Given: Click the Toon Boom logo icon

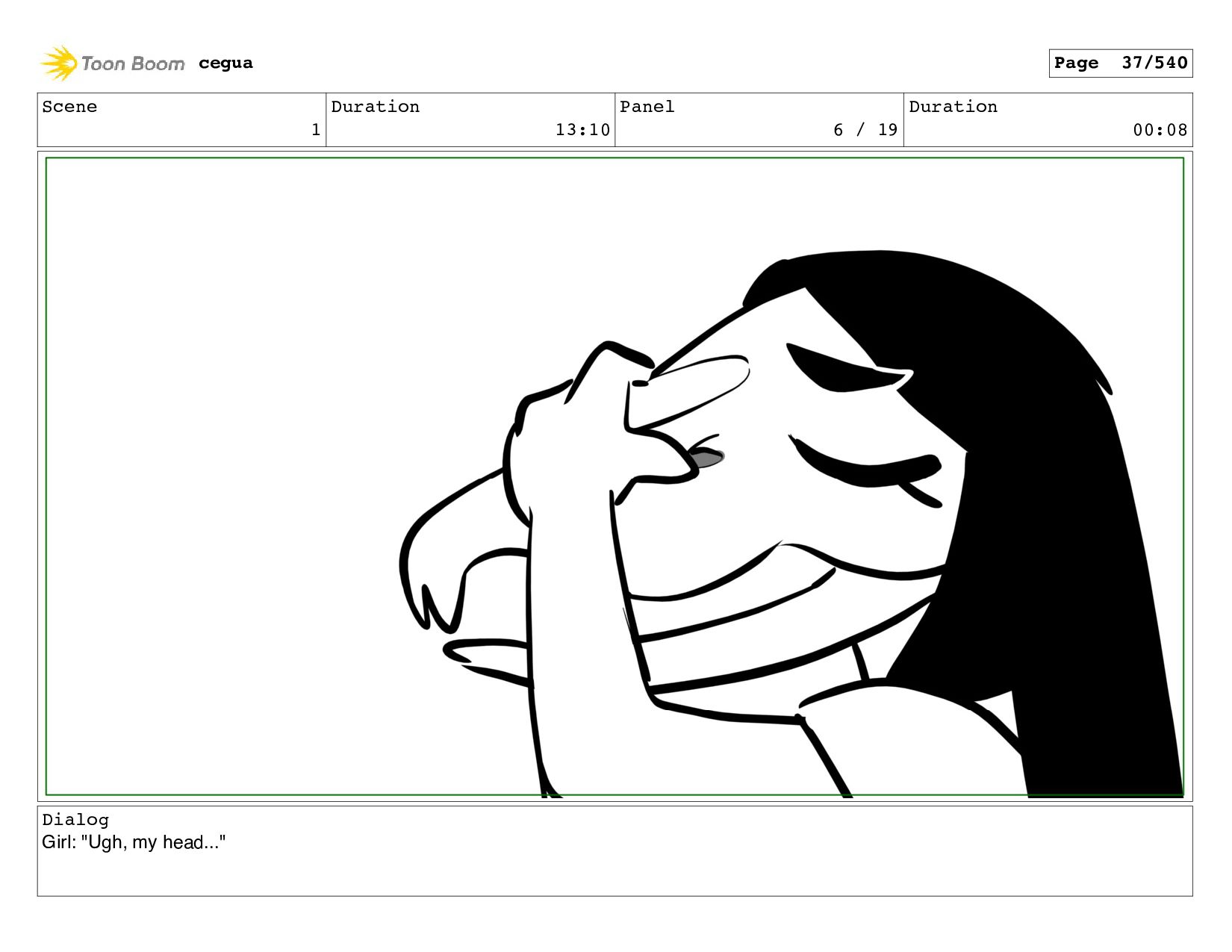Looking at the screenshot, I should 58,63.
